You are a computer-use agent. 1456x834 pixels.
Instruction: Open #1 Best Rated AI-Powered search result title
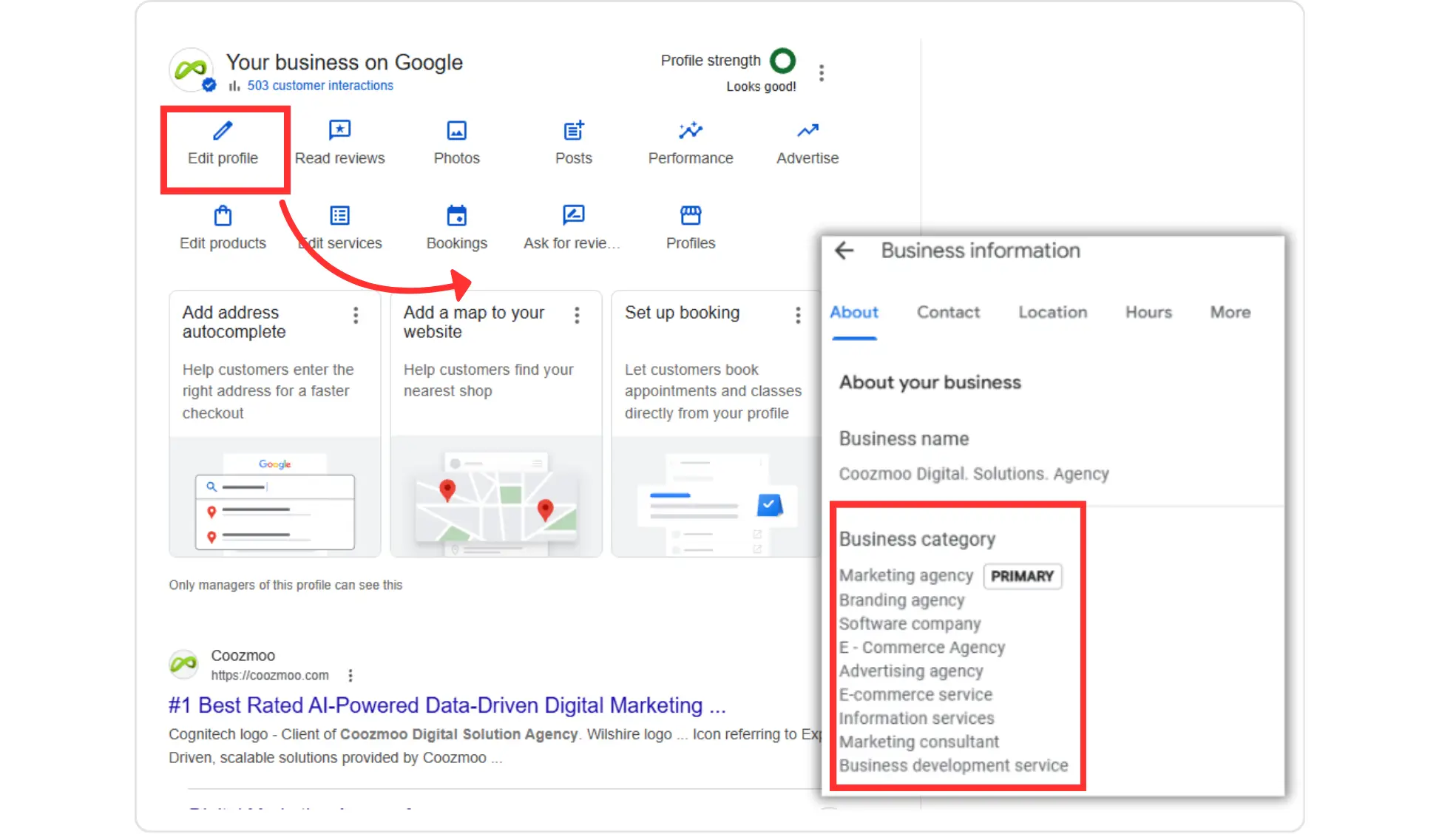[x=447, y=705]
